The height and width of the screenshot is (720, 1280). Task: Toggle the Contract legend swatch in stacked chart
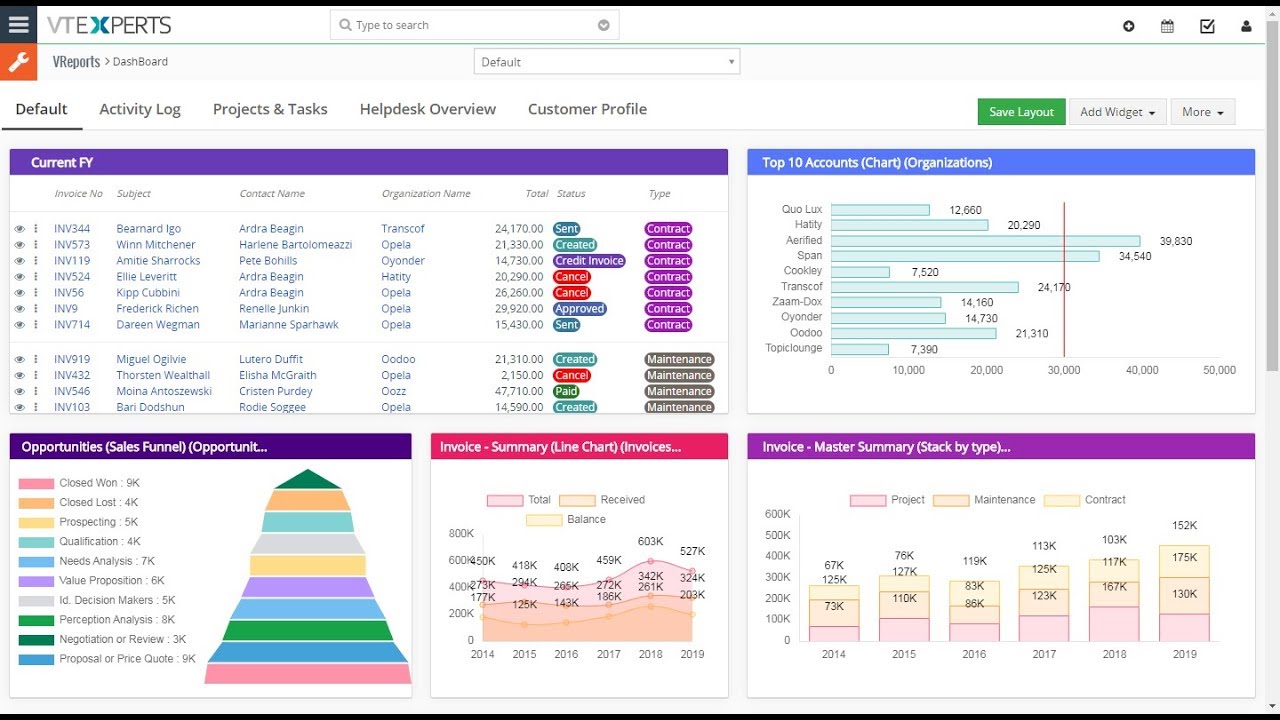pyautogui.click(x=1062, y=500)
